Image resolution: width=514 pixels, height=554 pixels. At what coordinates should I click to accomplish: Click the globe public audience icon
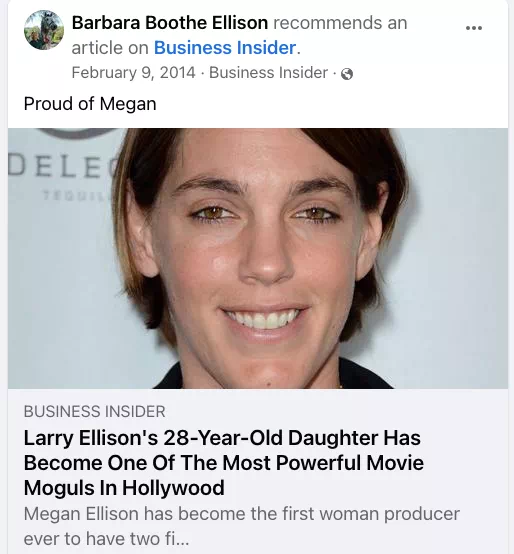pos(347,74)
